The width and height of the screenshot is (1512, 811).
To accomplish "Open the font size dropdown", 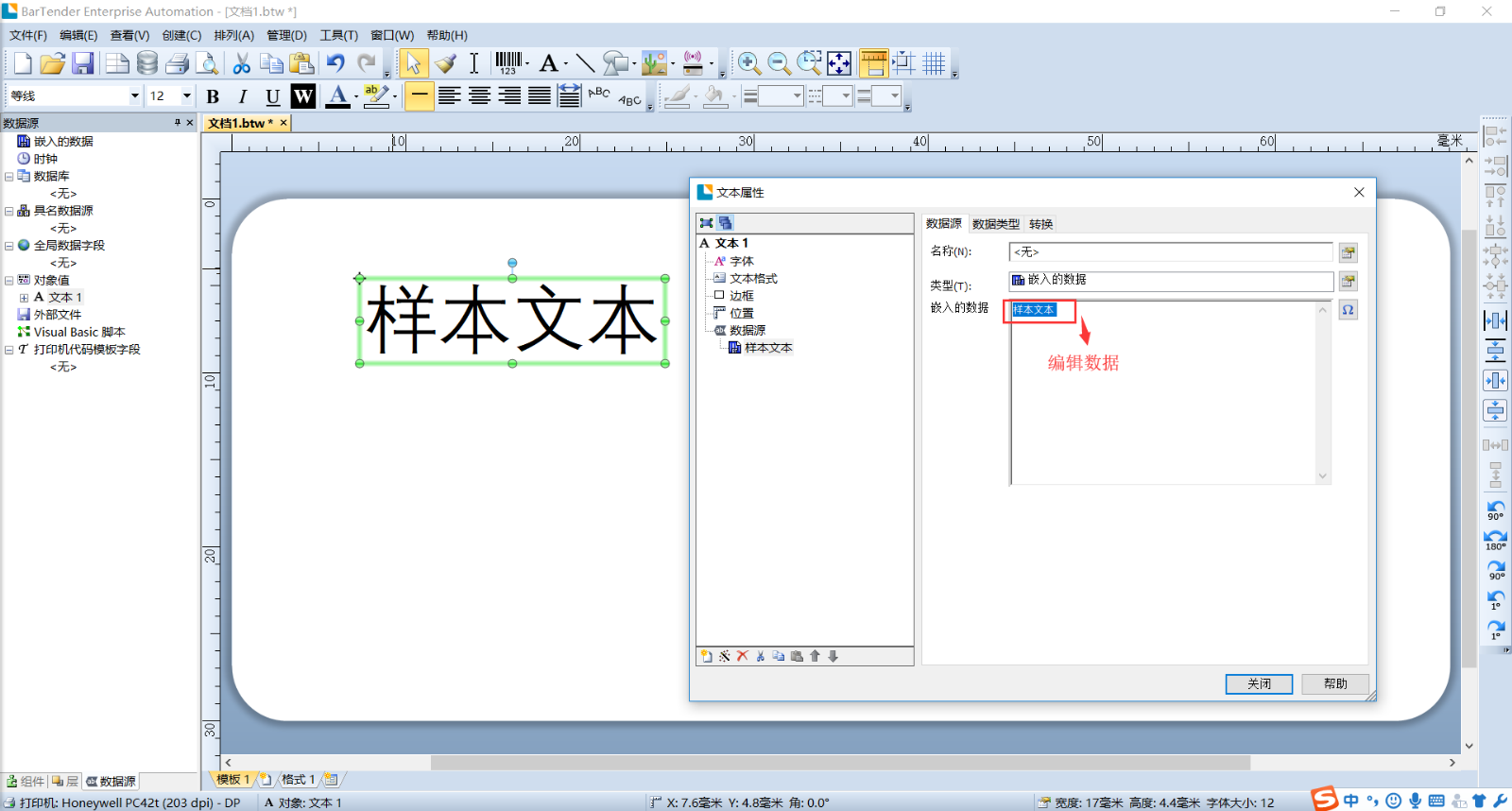I will coord(186,96).
